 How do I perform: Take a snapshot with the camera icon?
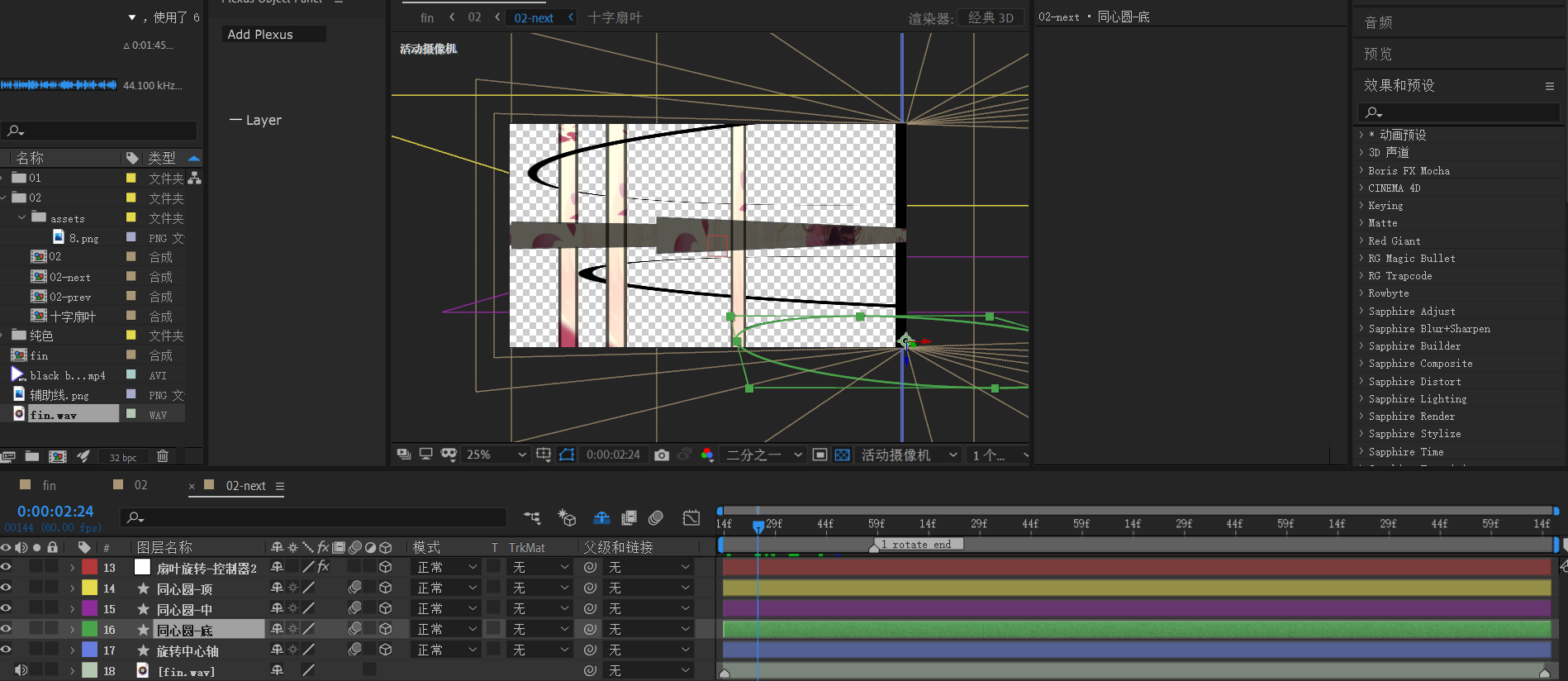pyautogui.click(x=661, y=455)
